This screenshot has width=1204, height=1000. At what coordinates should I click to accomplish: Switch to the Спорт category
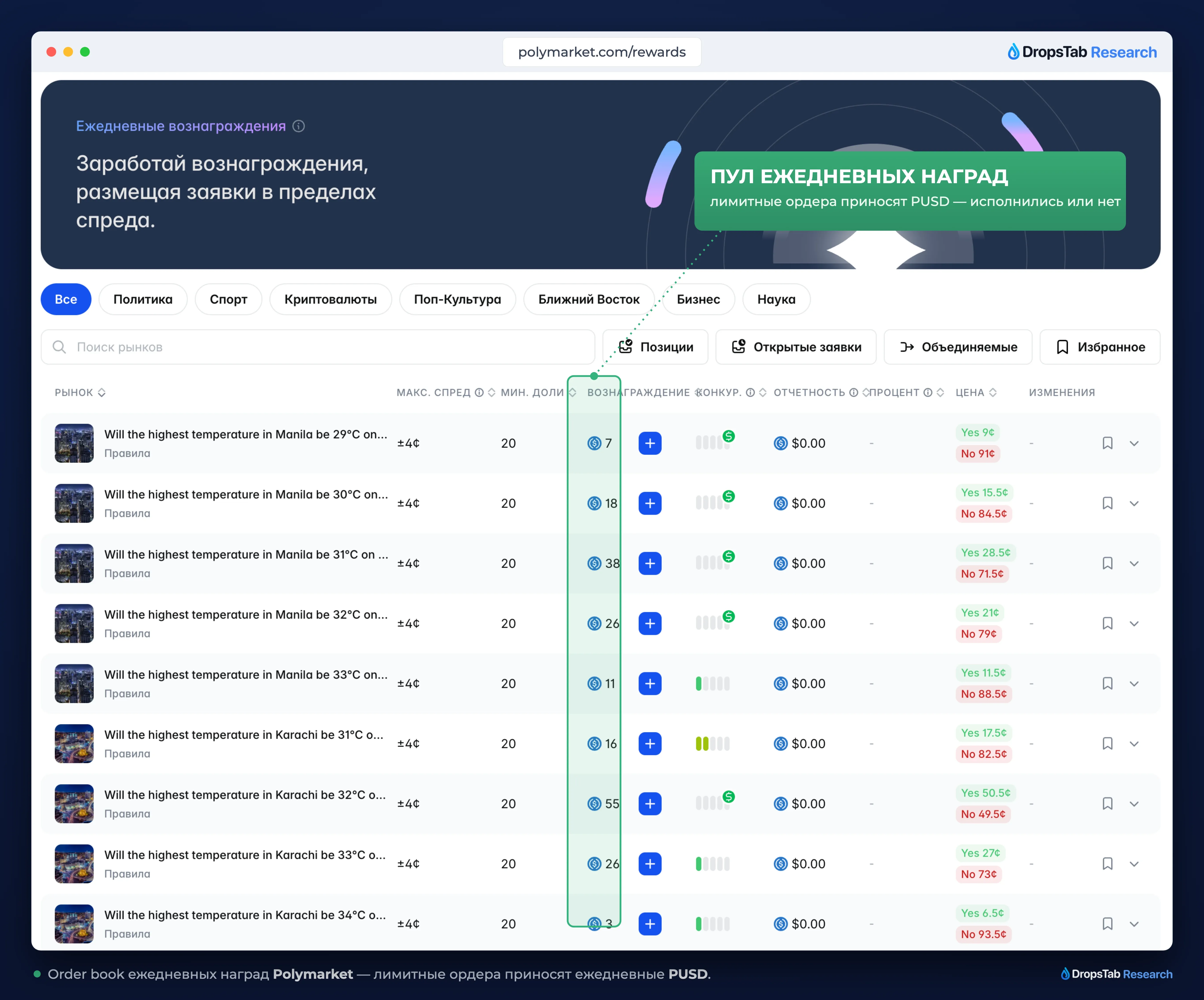coord(228,299)
